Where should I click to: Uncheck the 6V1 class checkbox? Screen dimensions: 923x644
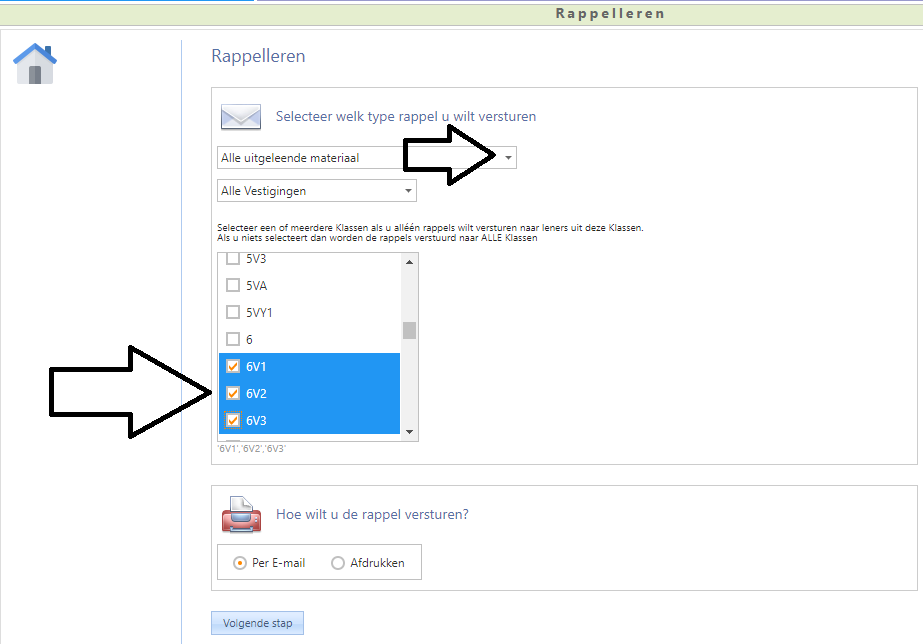233,367
